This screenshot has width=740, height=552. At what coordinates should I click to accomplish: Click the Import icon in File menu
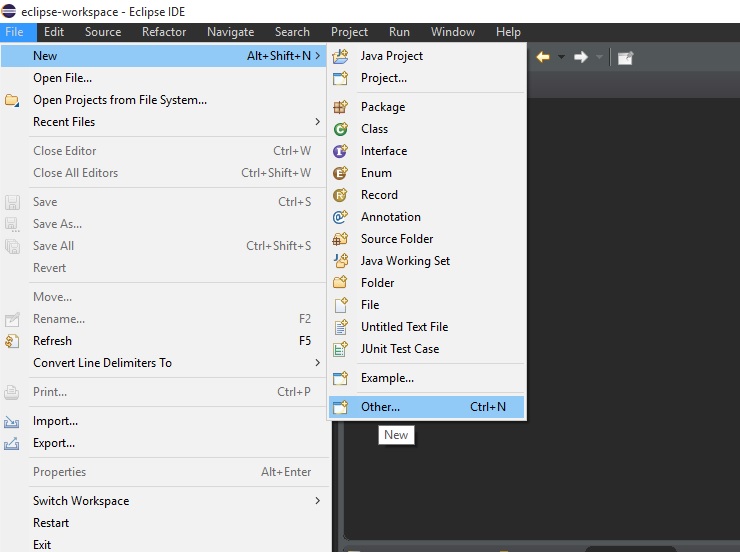[x=12, y=421]
